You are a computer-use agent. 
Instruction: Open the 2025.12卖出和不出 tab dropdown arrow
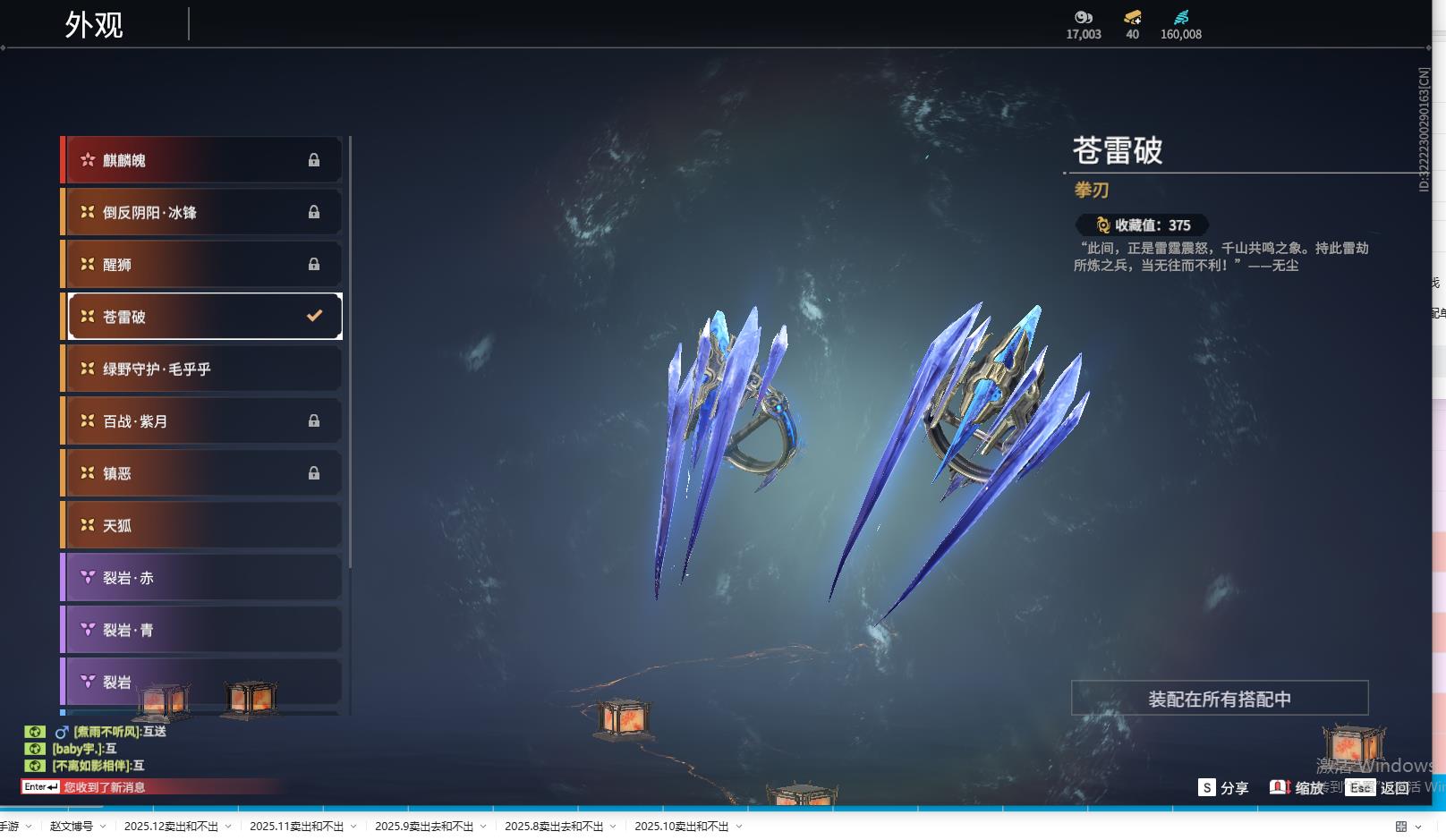tap(228, 827)
